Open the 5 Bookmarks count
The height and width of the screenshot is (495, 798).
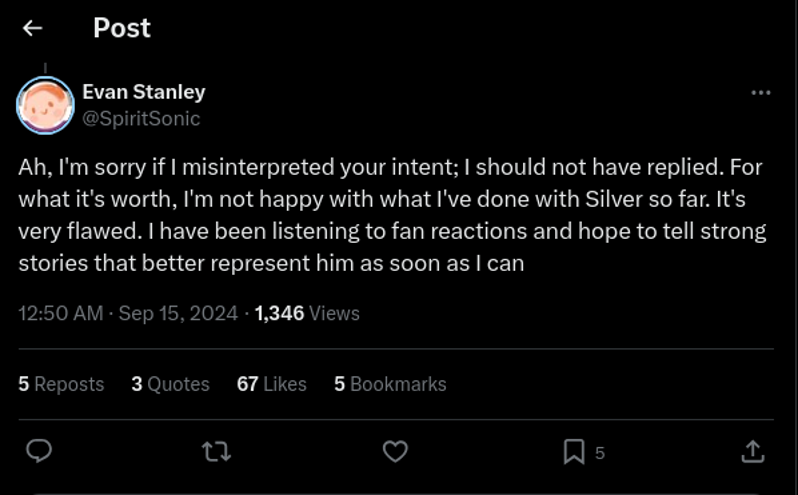pyautogui.click(x=390, y=384)
